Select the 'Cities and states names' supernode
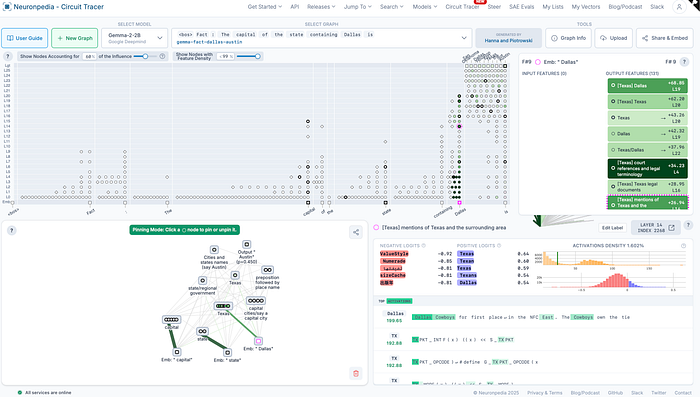This screenshot has width=700, height=397. (x=214, y=250)
